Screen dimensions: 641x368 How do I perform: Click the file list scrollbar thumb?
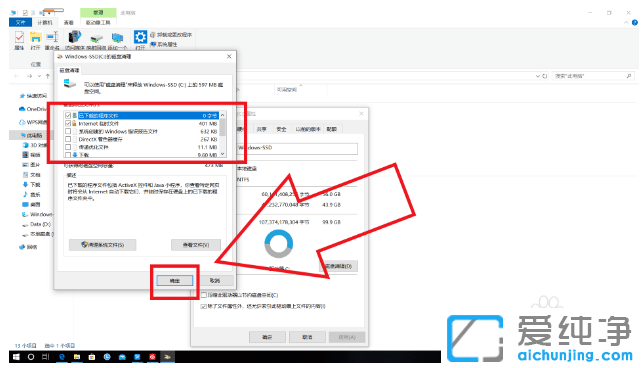[x=223, y=127]
